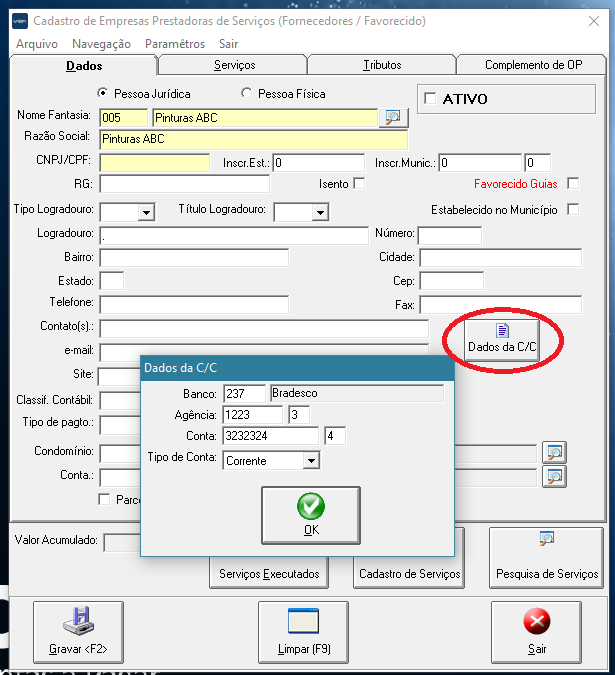Save record with Gravar <F2> disk icon
The image size is (615, 675).
tap(78, 632)
